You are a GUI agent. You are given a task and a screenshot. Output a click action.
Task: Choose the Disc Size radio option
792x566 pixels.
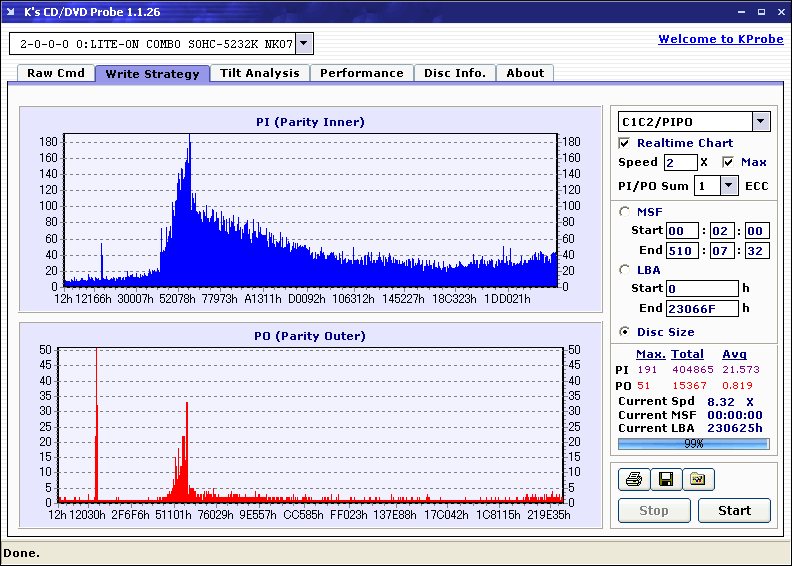click(x=625, y=332)
